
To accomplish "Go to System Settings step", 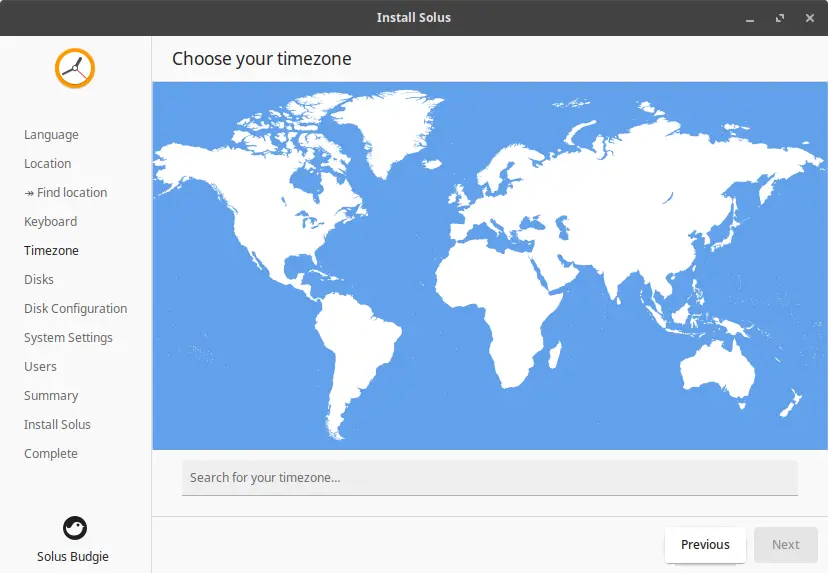I will pos(68,337).
